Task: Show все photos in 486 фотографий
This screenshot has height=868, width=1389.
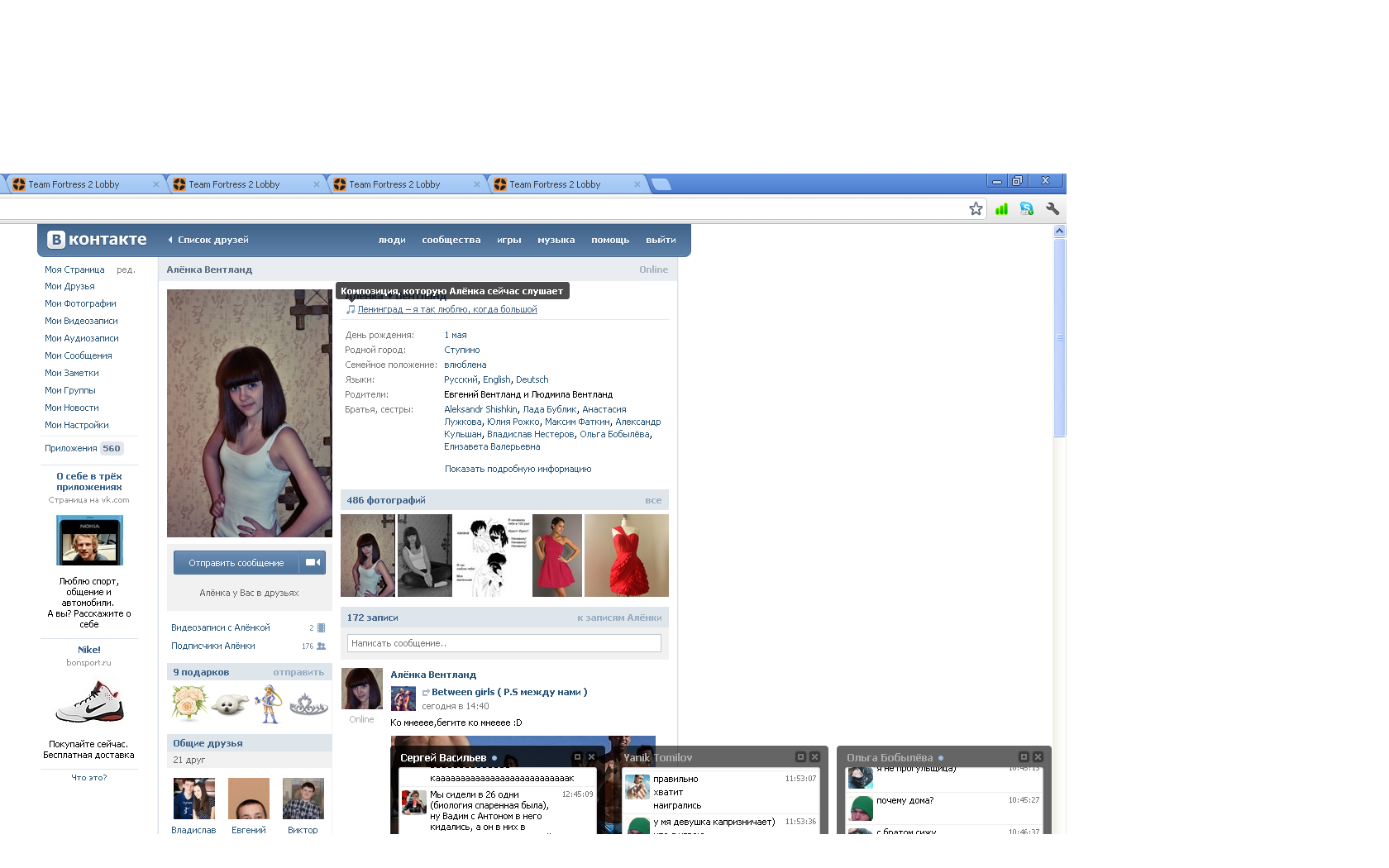Action: coord(653,500)
